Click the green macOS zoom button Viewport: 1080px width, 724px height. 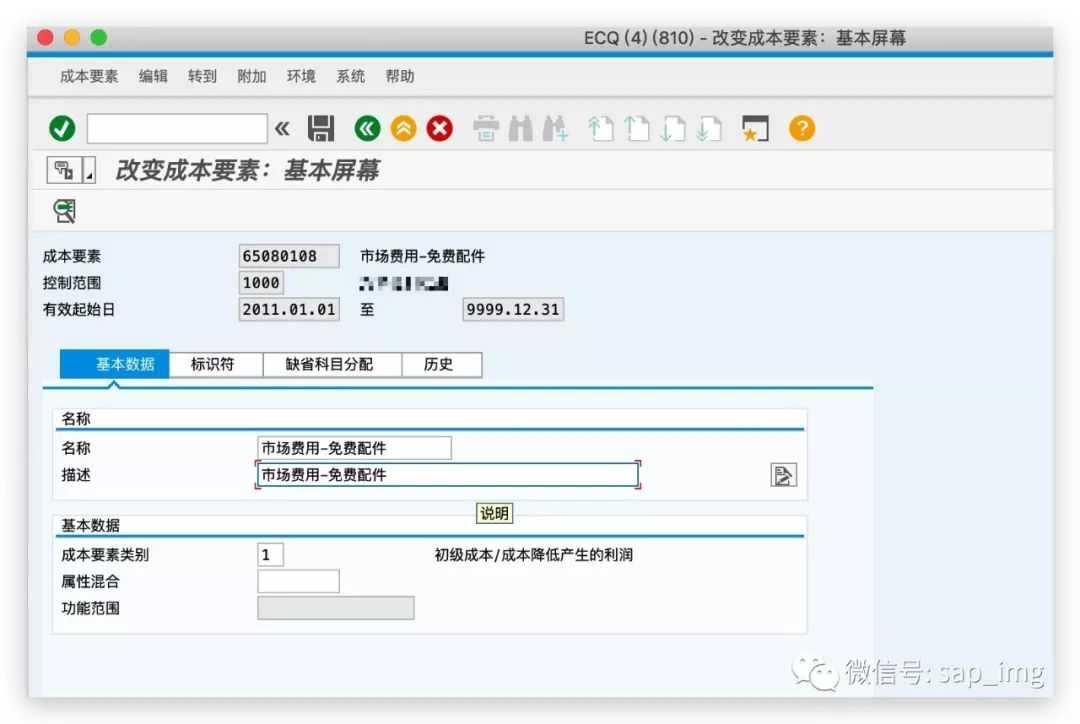coord(99,37)
